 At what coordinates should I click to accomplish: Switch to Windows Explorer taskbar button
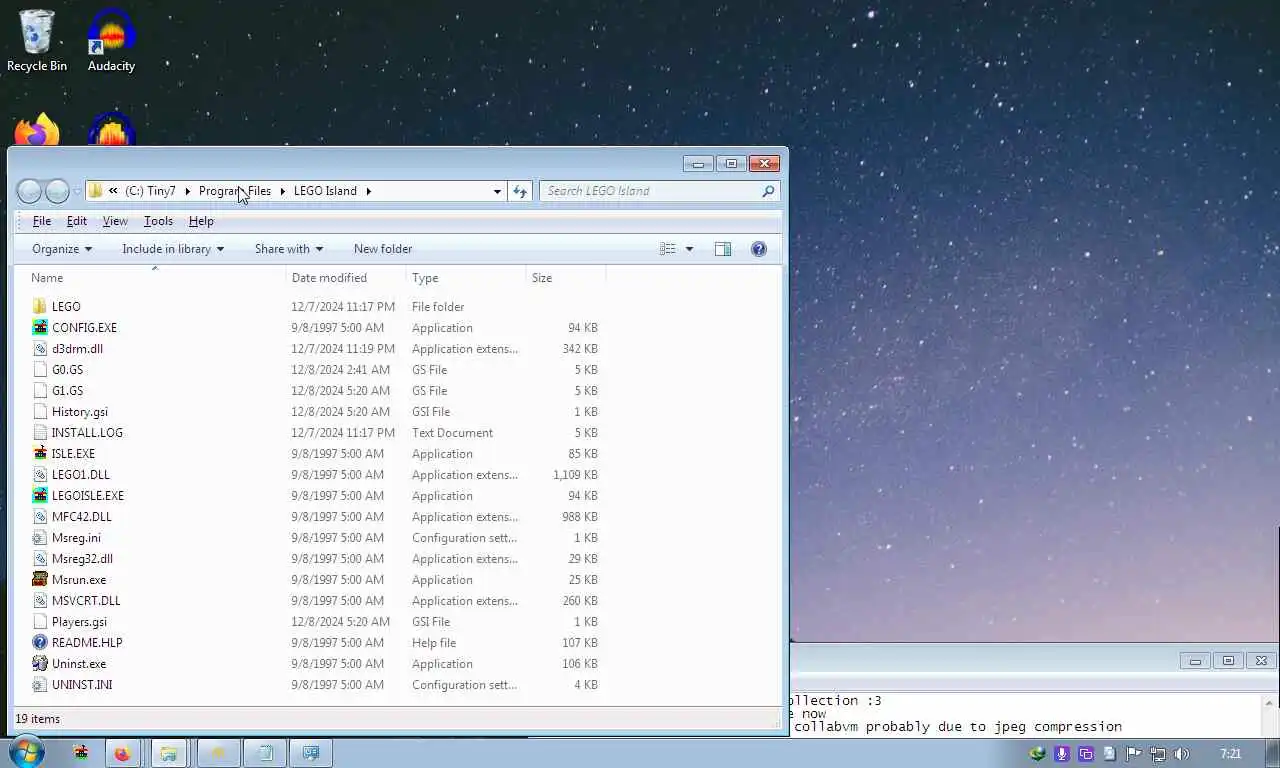tap(169, 753)
